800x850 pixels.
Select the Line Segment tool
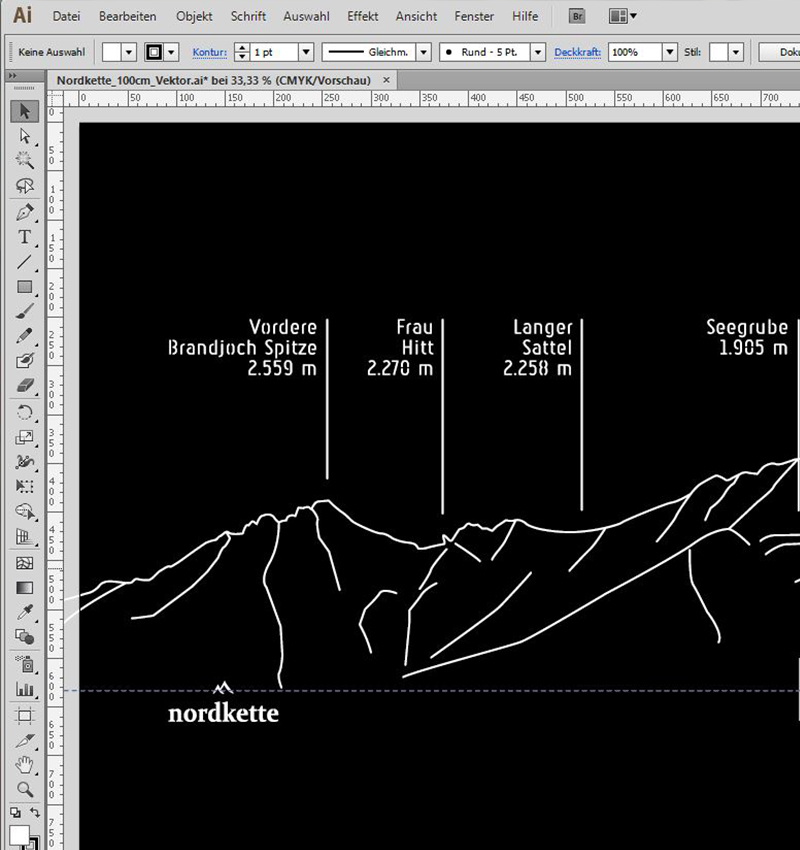click(x=24, y=262)
